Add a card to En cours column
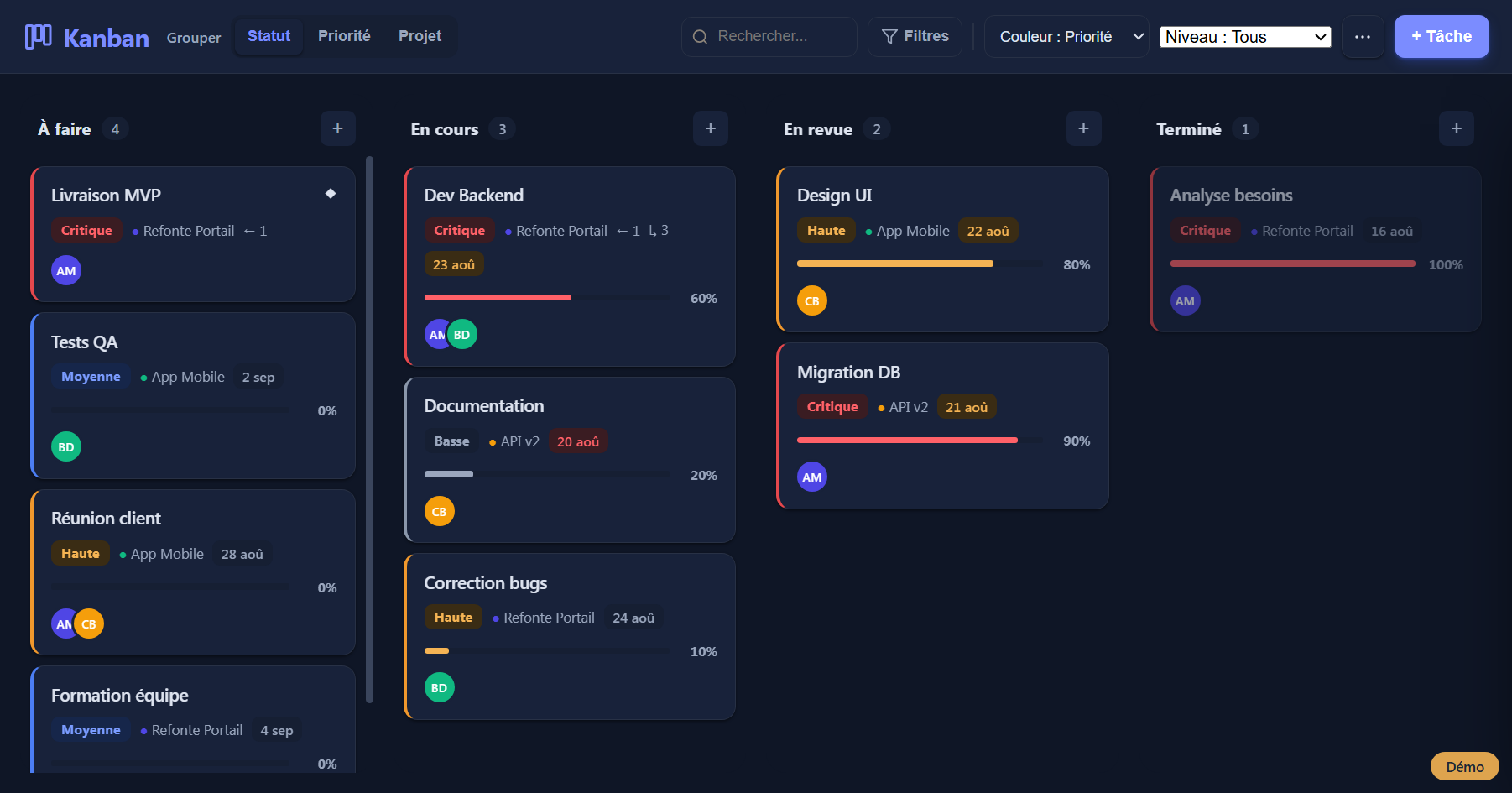The height and width of the screenshot is (793, 1512). [x=711, y=128]
